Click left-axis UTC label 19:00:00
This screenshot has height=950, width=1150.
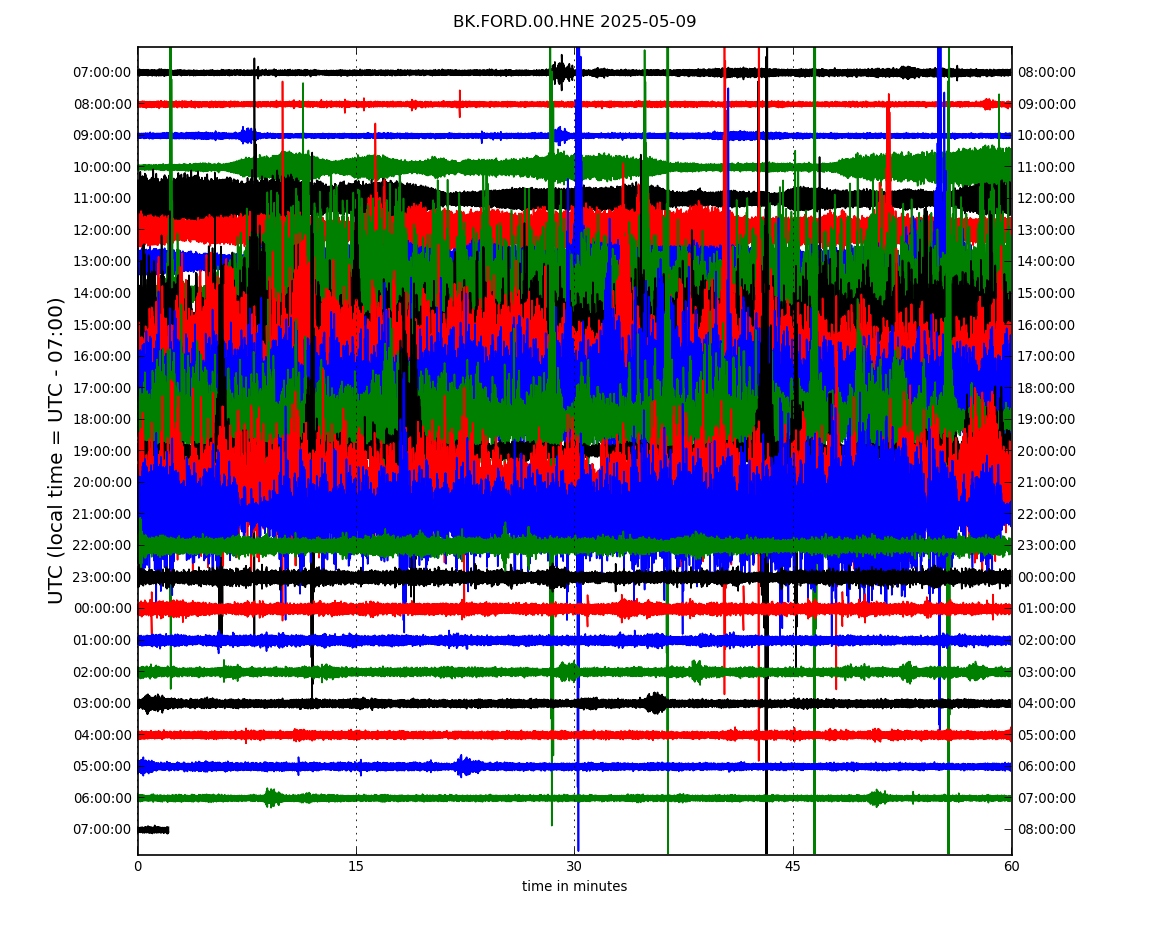[103, 451]
